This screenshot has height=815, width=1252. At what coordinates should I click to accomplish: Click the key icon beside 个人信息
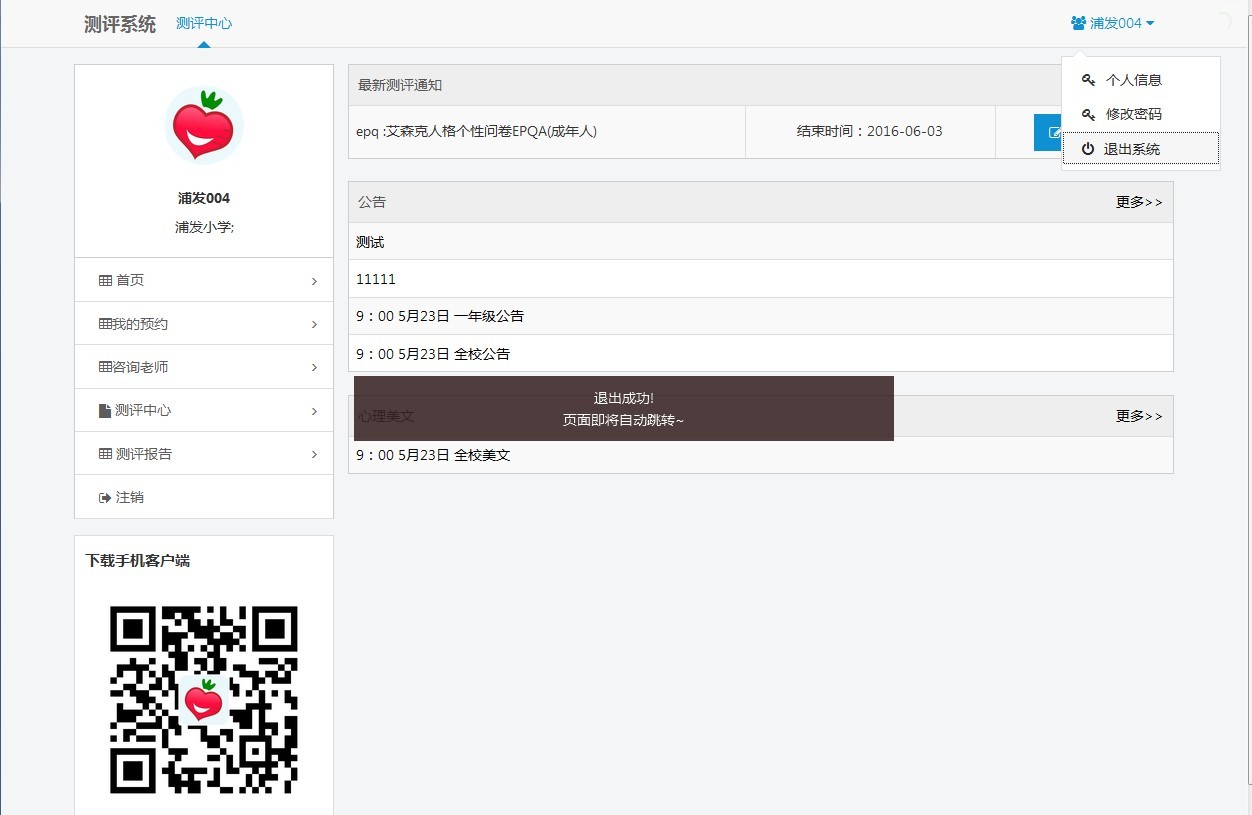(x=1088, y=80)
